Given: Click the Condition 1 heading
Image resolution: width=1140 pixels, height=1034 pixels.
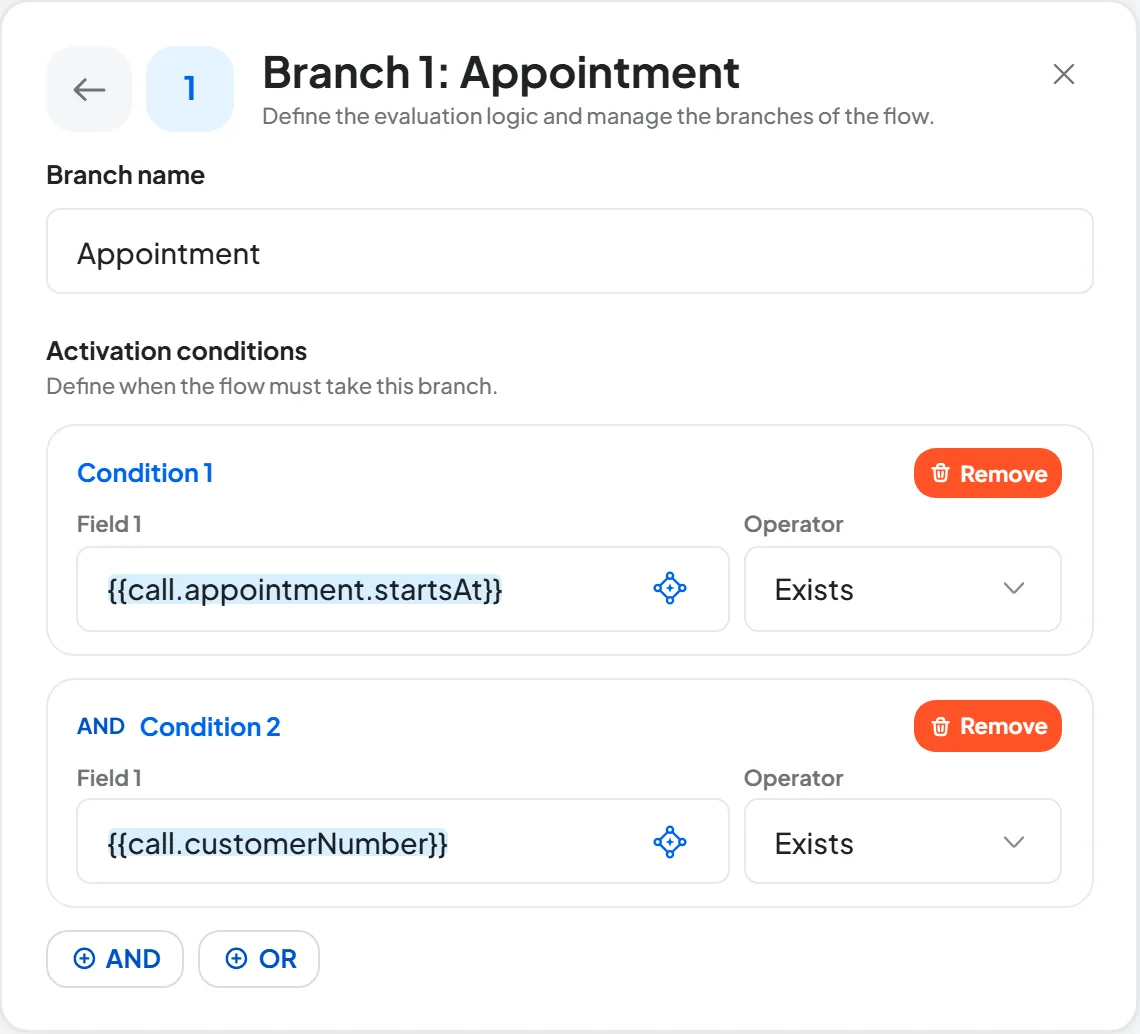Looking at the screenshot, I should (145, 473).
